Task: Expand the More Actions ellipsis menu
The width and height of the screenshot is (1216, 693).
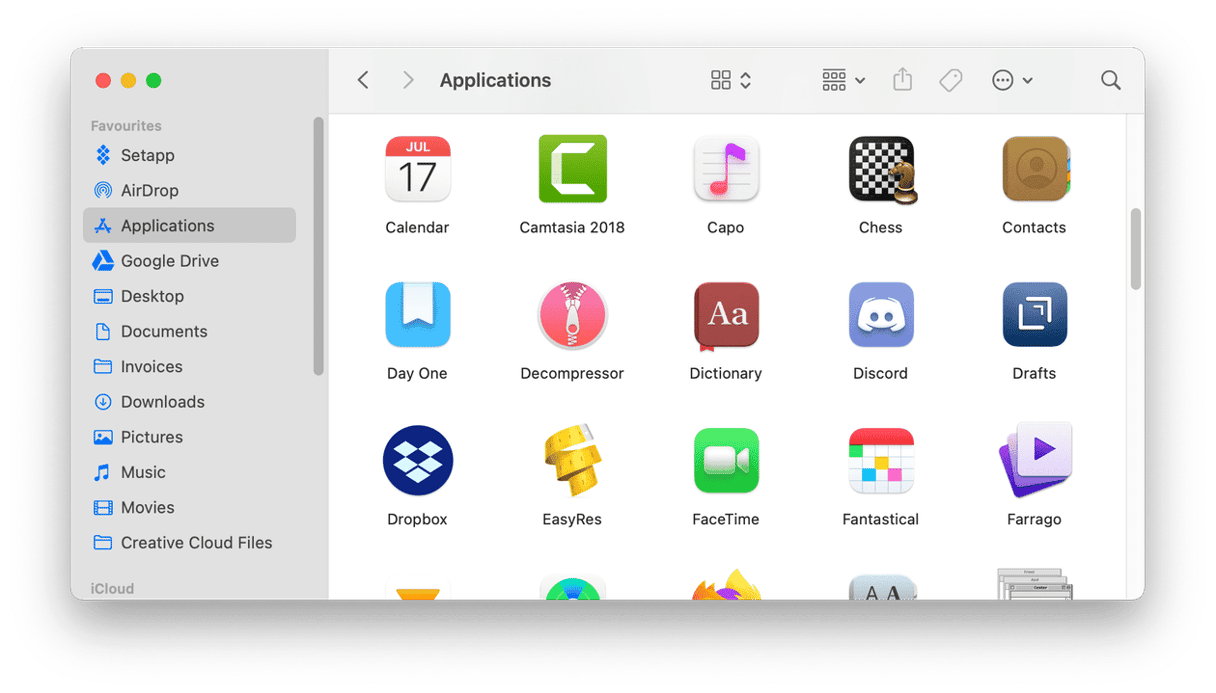Action: (1012, 80)
